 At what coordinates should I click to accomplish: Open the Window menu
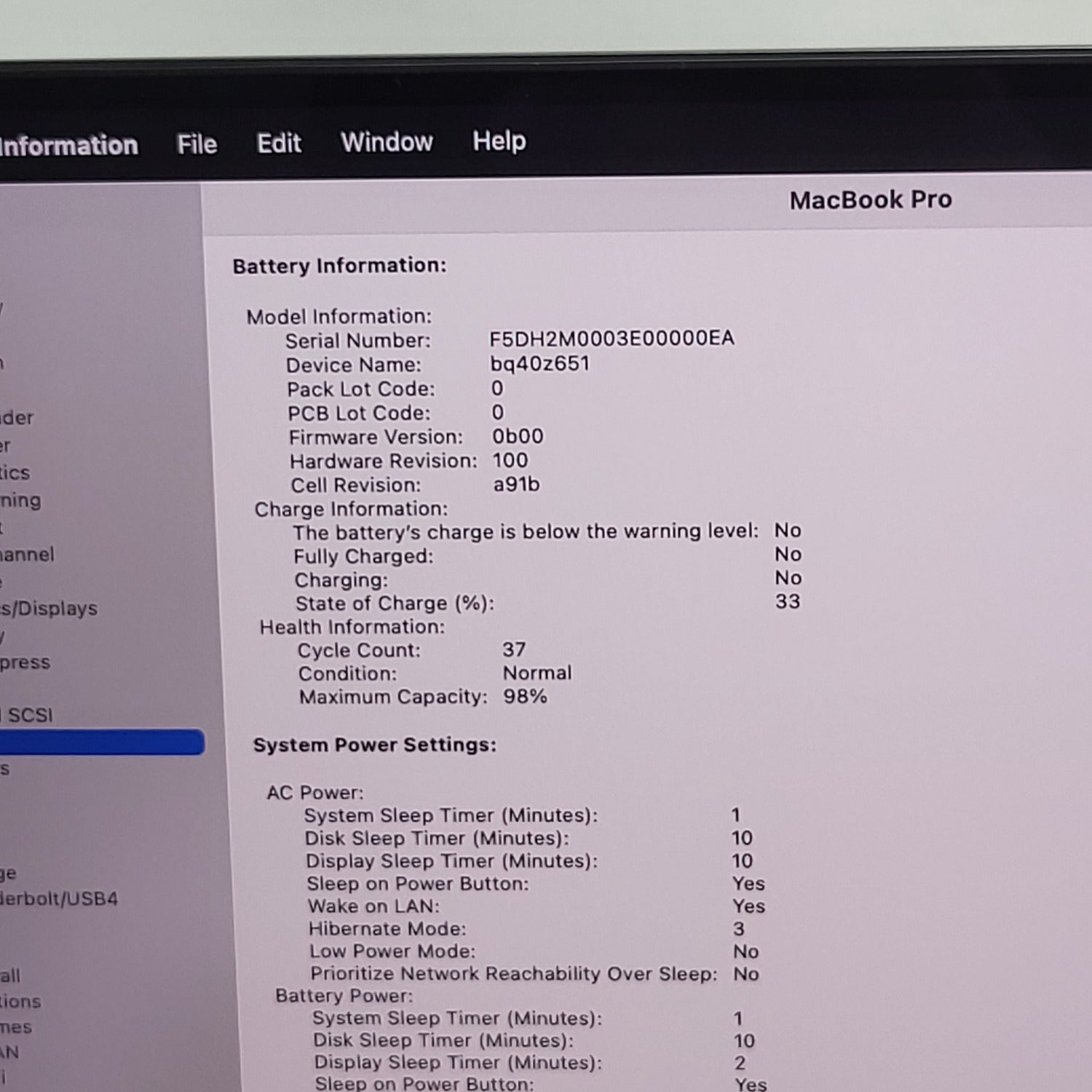coord(387,142)
